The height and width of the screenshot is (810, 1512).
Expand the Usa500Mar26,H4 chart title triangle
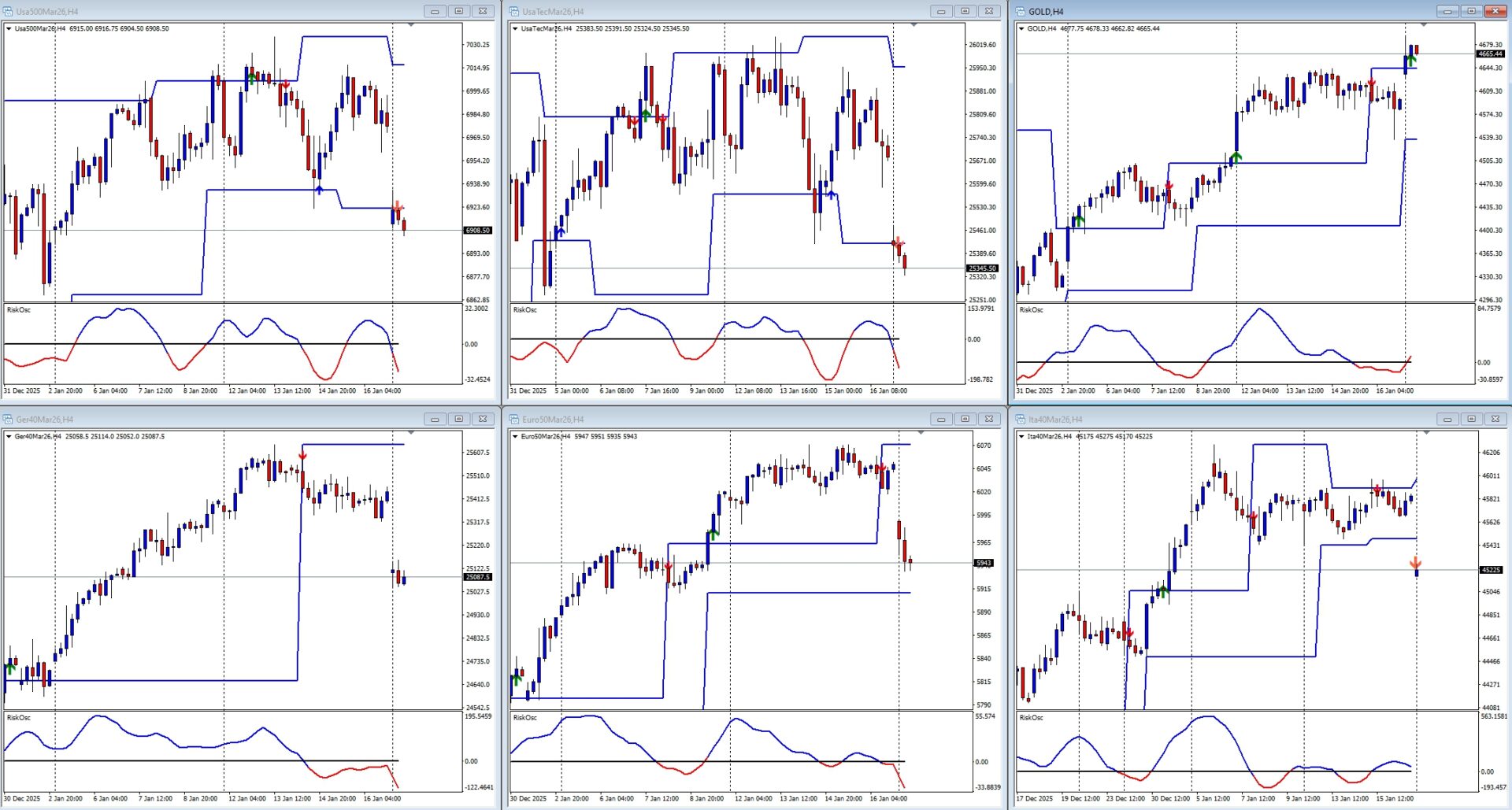[9, 29]
